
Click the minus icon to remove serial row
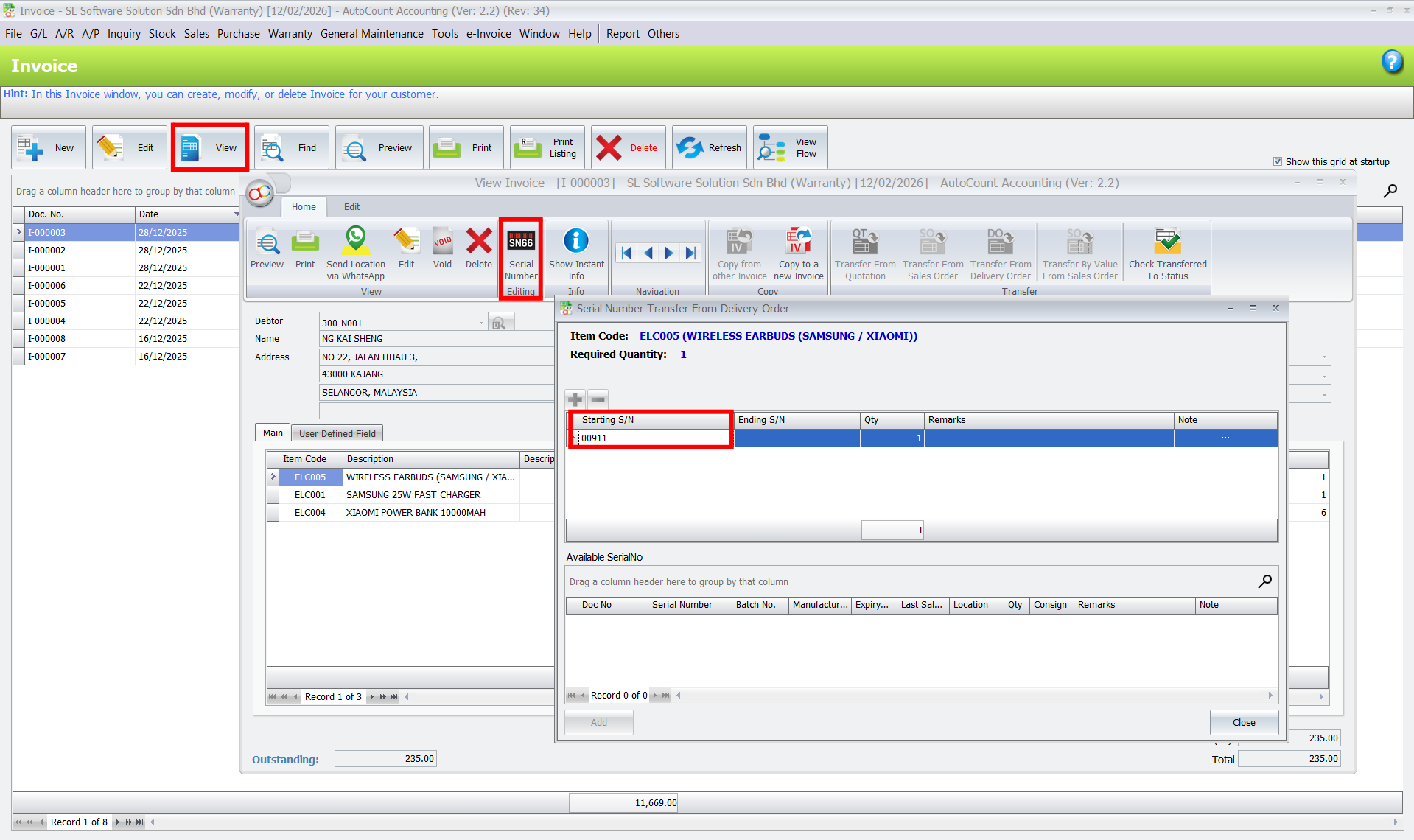598,399
